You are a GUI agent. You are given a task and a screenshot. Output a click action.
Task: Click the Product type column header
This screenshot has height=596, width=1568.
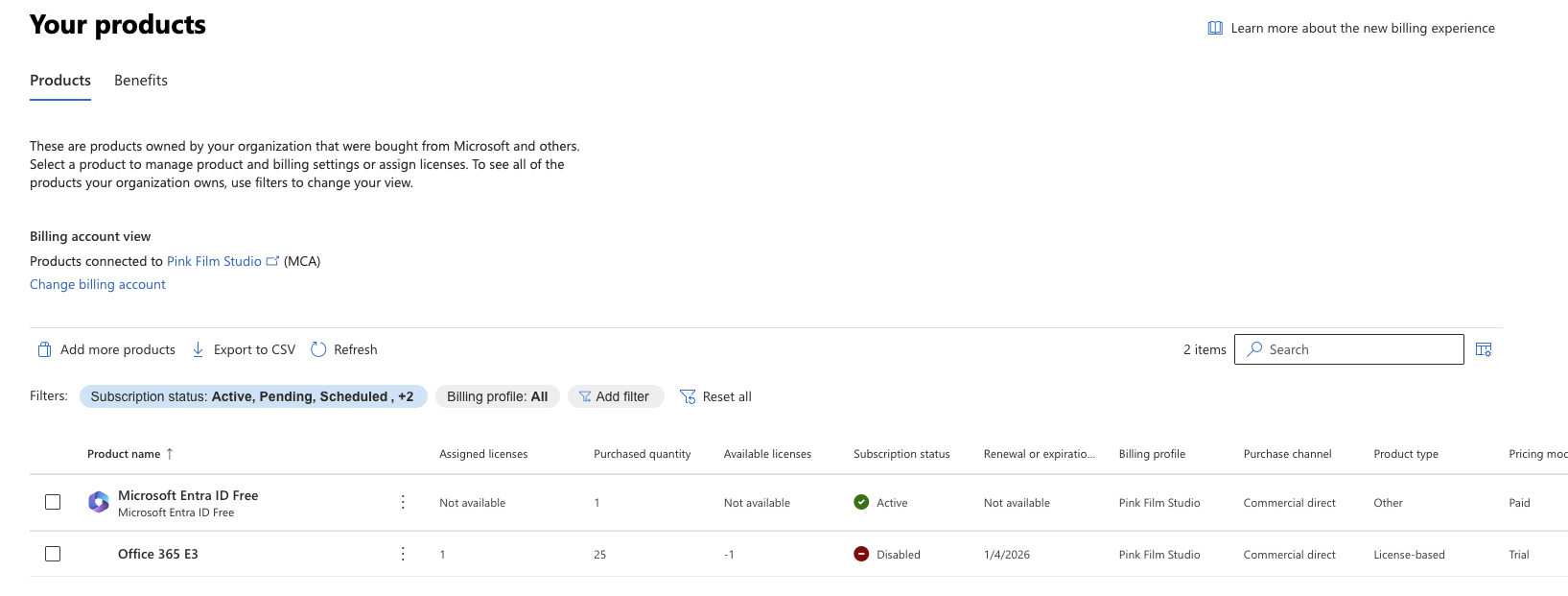click(x=1406, y=454)
